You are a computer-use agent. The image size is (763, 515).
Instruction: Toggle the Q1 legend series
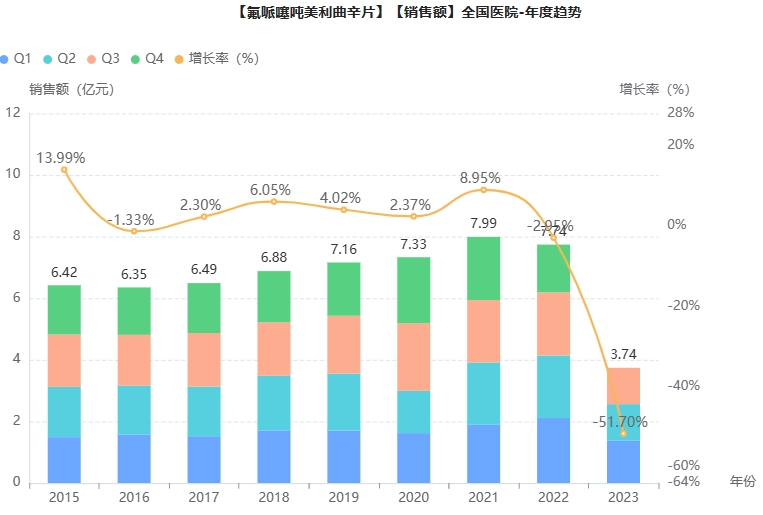(16, 59)
